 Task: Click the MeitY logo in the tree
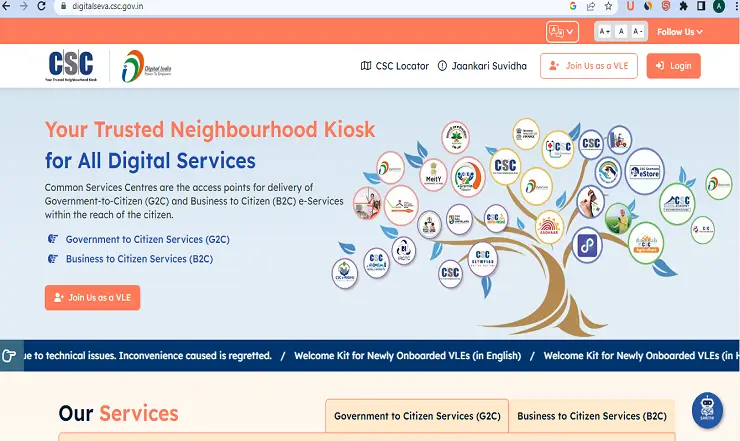[x=433, y=175]
